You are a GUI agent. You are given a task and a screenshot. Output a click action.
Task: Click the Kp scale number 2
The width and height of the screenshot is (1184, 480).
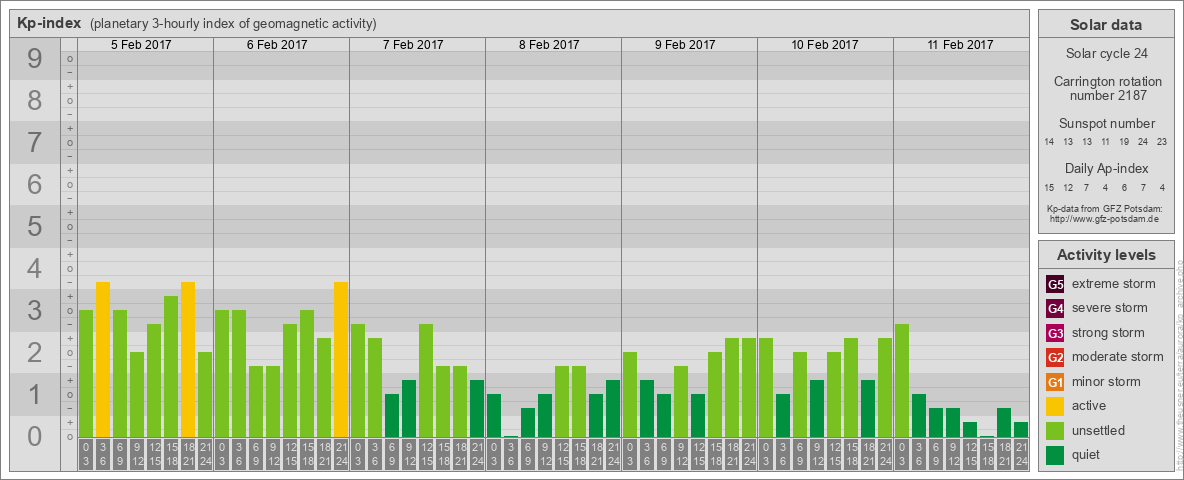coord(34,352)
